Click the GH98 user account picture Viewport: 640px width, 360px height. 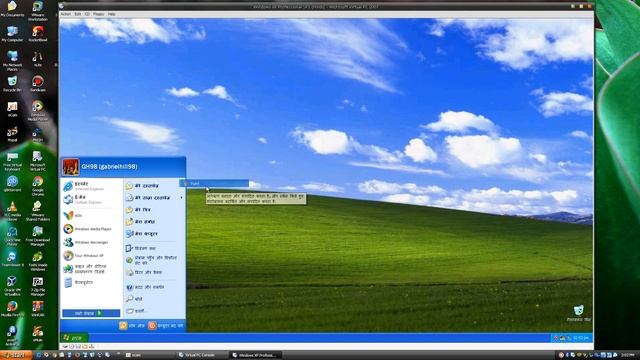pyautogui.click(x=71, y=167)
